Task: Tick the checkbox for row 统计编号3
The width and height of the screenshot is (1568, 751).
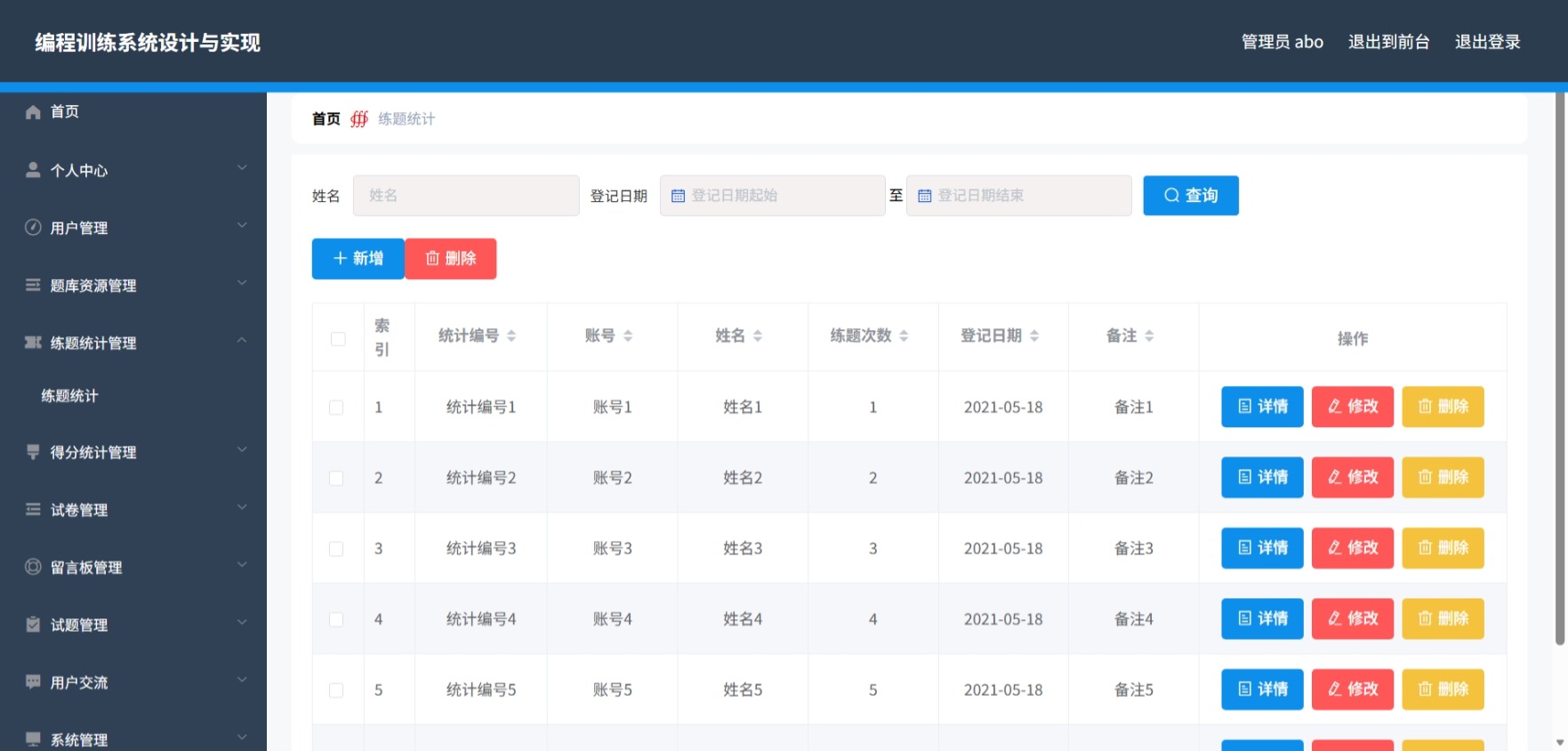Action: tap(336, 549)
